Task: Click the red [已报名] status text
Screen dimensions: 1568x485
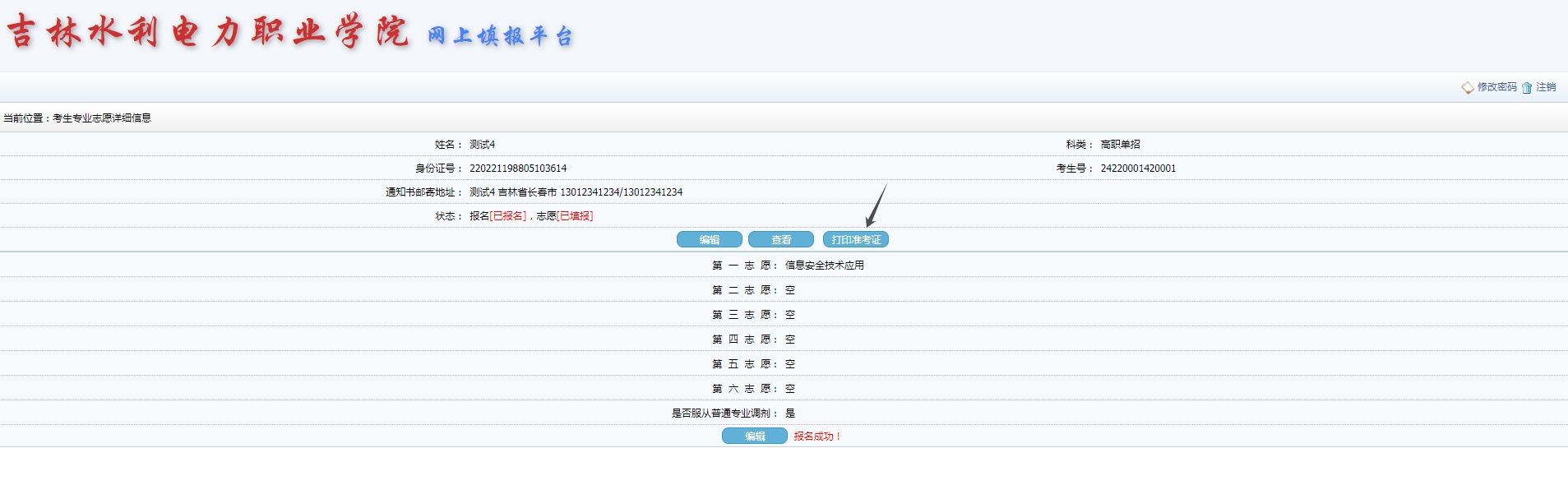Action: point(507,216)
